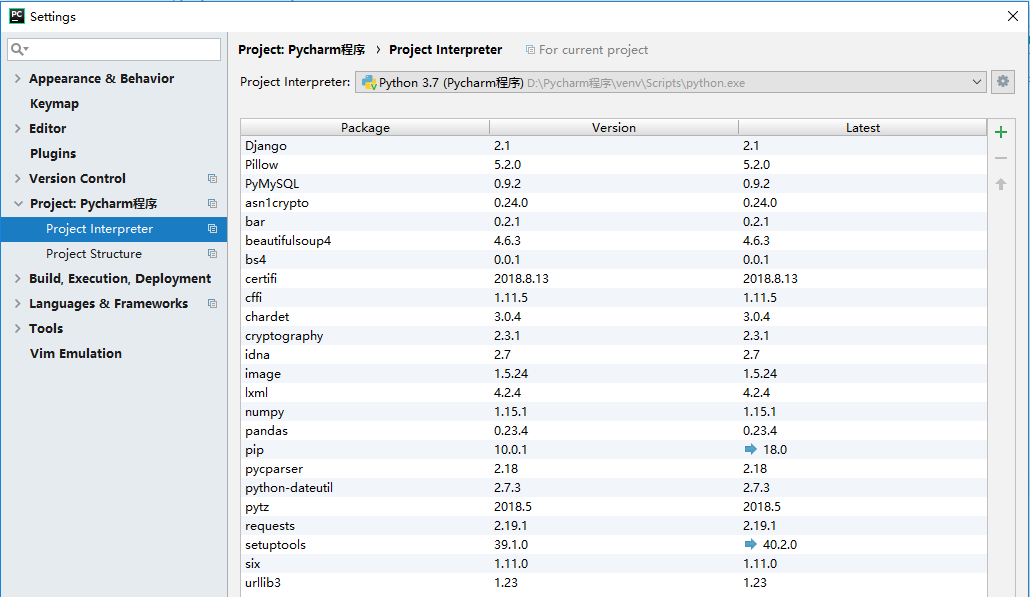Select the pytz package row
The image size is (1030, 597).
click(614, 507)
